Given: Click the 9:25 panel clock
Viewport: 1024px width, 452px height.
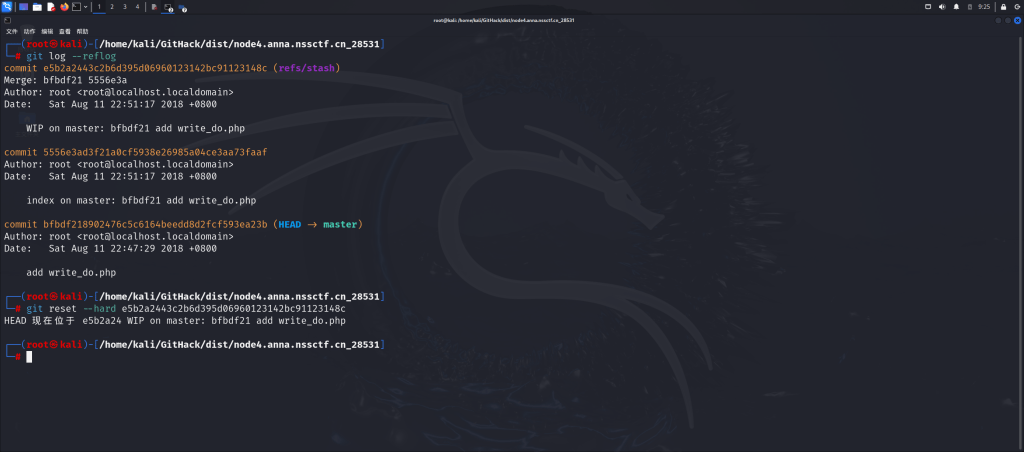Looking at the screenshot, I should 984,7.
